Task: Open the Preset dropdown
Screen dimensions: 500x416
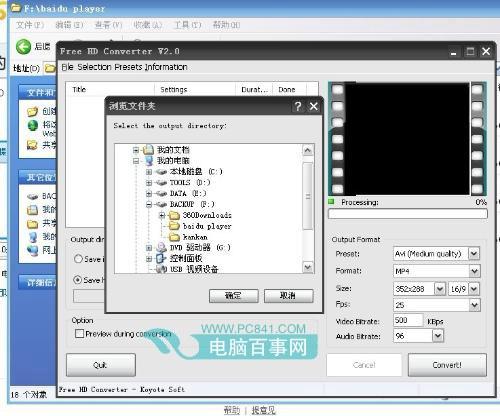Action: click(x=474, y=254)
